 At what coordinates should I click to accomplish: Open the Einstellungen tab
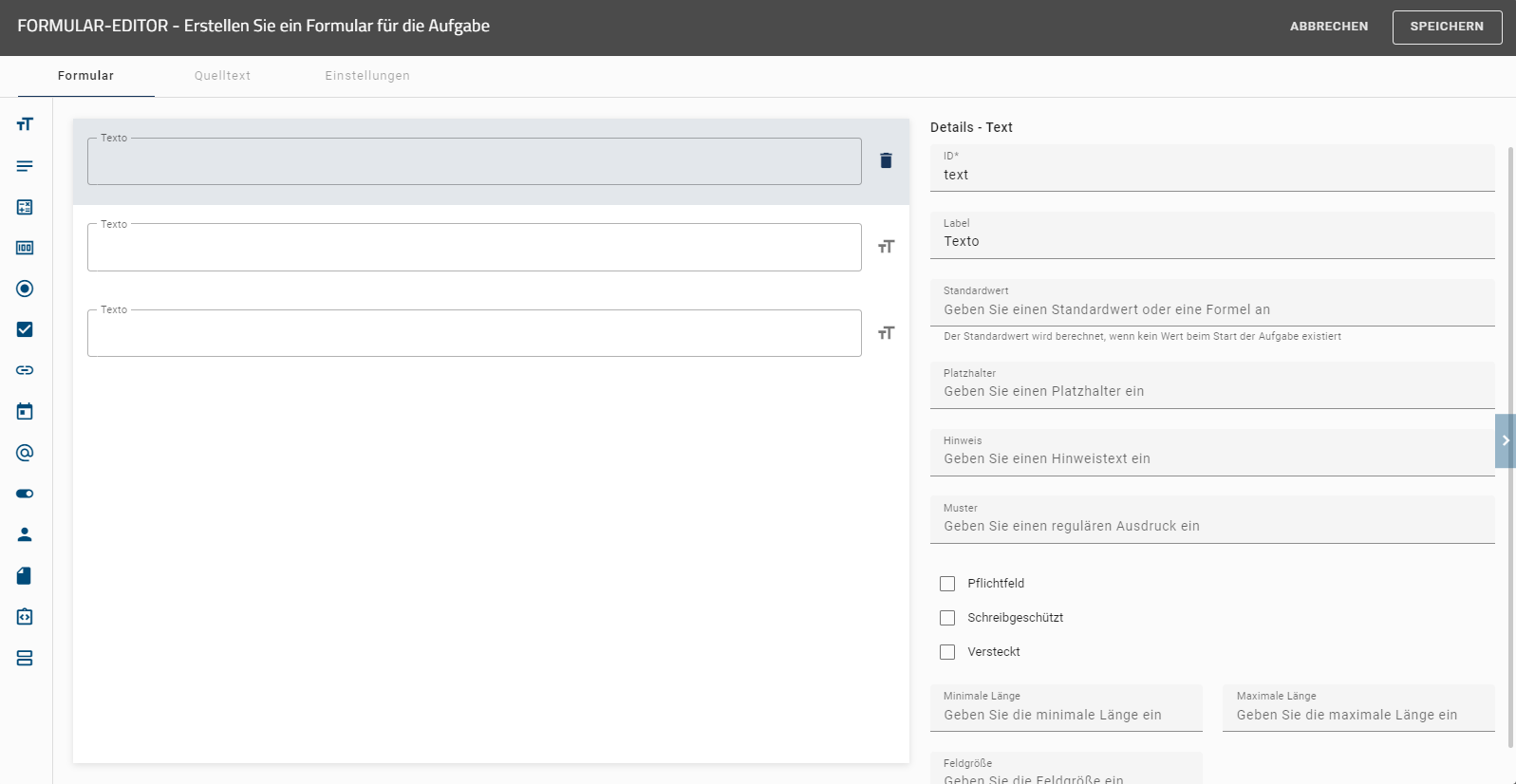click(367, 76)
